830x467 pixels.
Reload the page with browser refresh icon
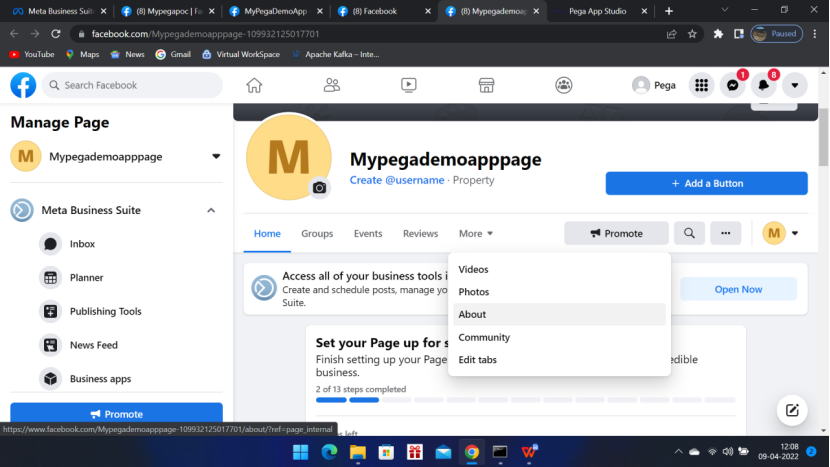point(56,34)
